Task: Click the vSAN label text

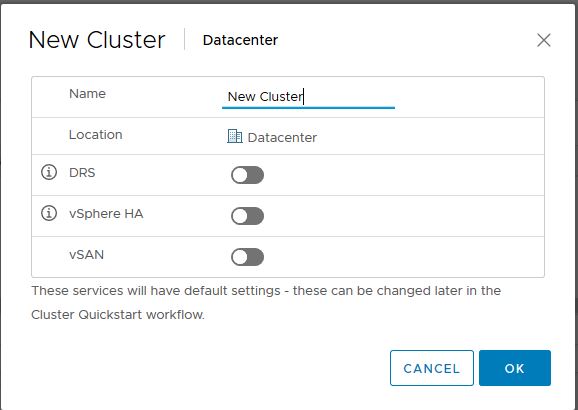Action: click(86, 254)
